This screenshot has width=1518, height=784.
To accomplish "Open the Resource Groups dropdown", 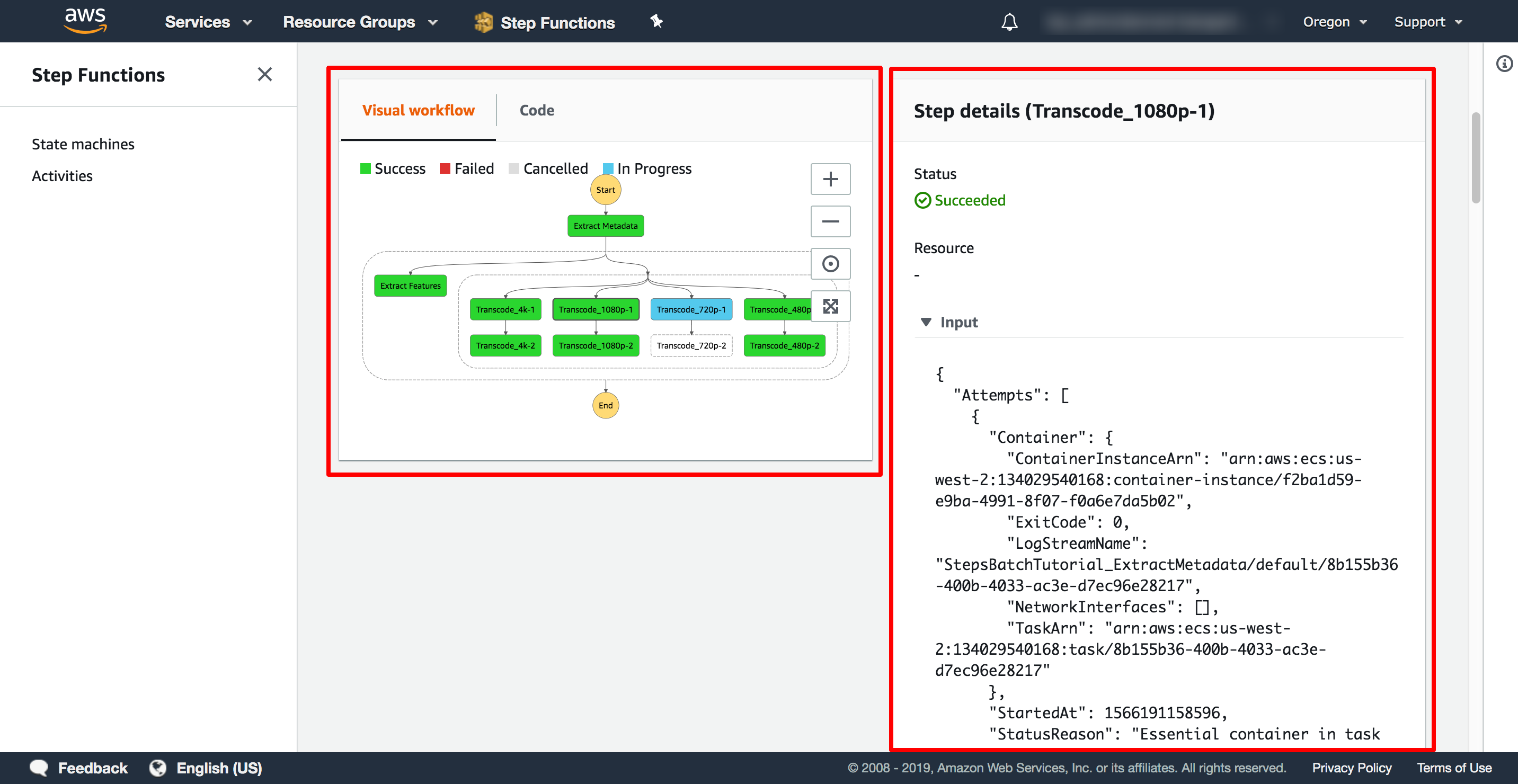I will [x=360, y=22].
